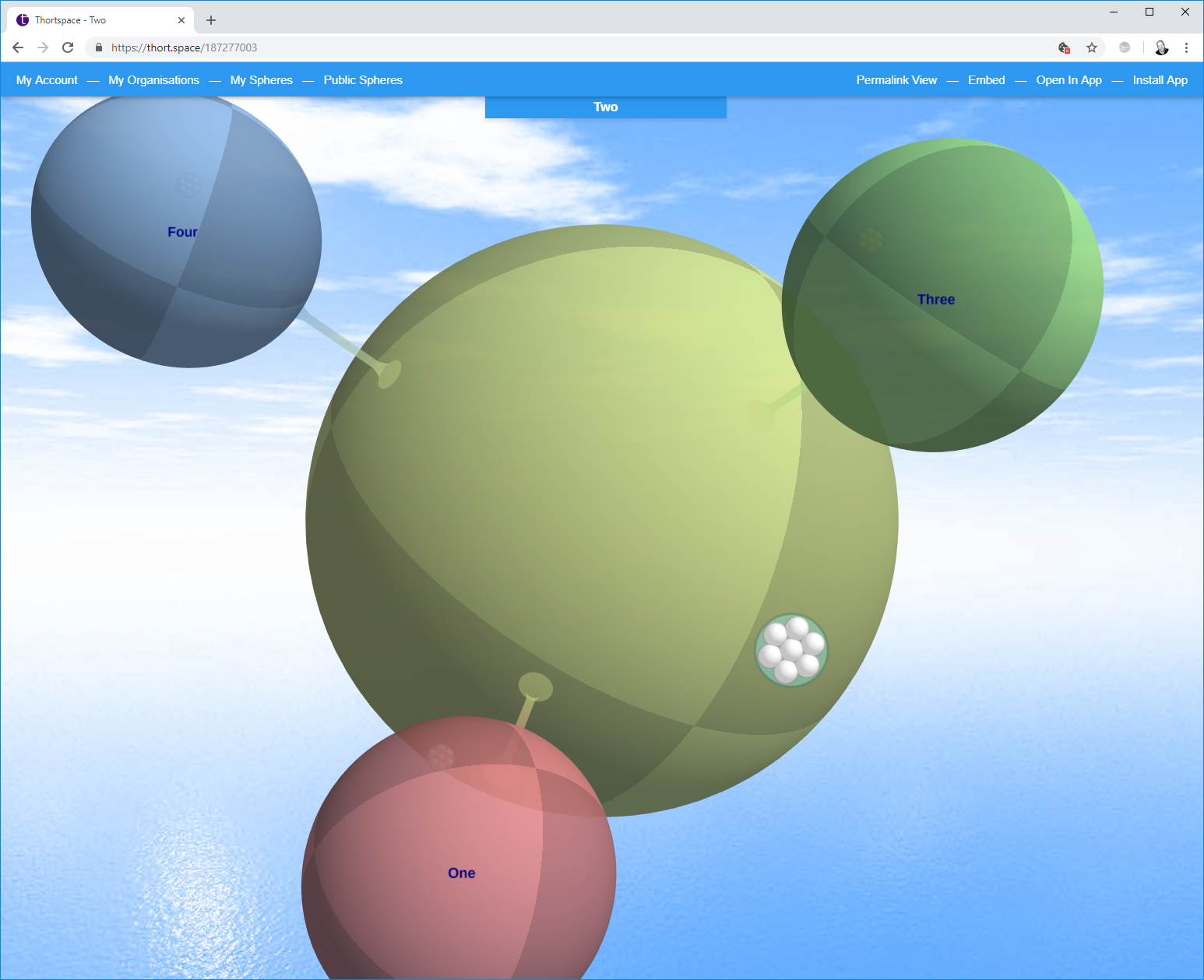Screen dimensions: 1204x980
Task: Click the blocked-content icon in address bar
Action: point(1064,47)
